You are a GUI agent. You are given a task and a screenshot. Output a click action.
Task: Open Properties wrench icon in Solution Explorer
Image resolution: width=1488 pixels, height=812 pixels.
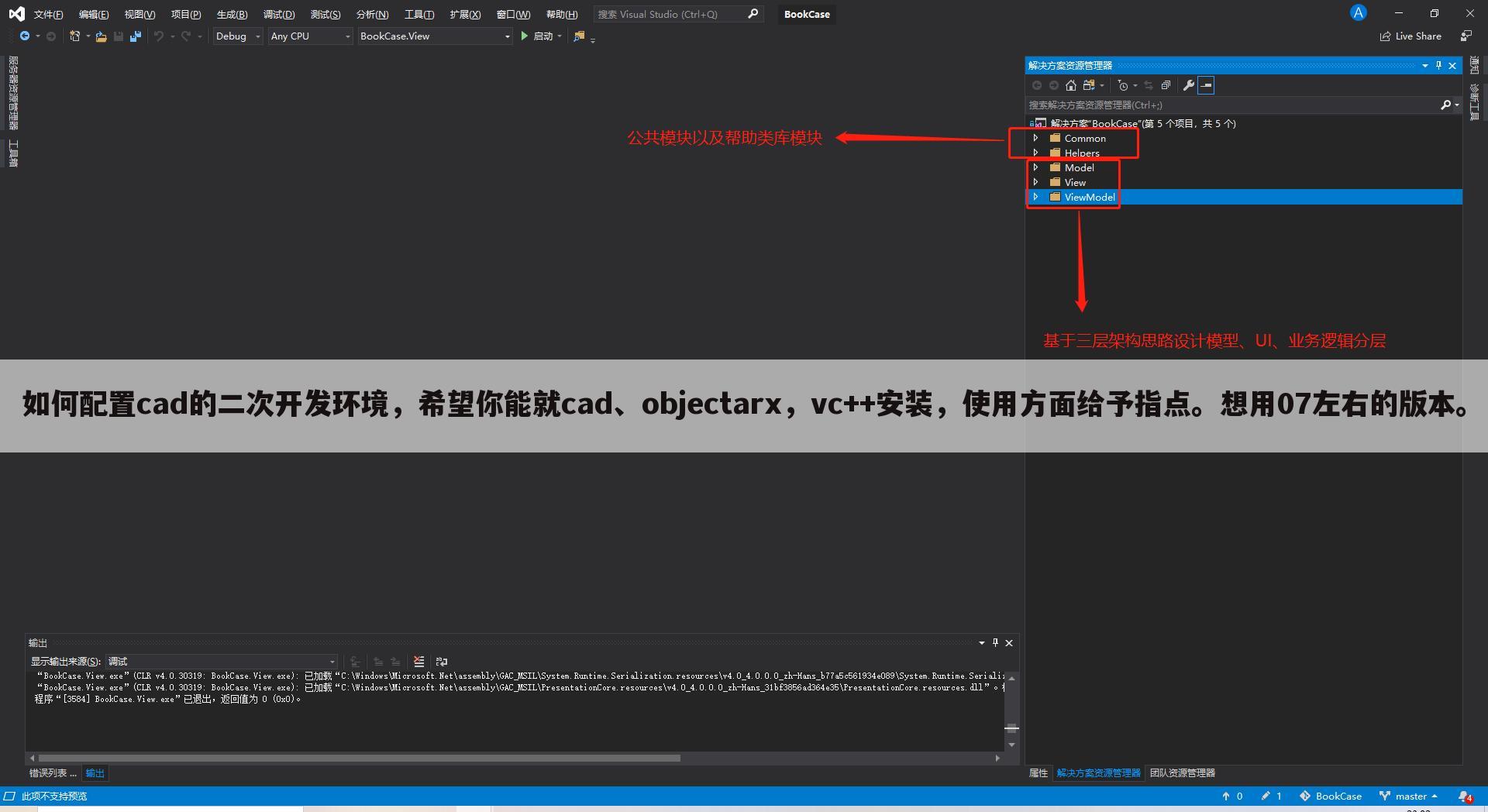click(x=1188, y=85)
